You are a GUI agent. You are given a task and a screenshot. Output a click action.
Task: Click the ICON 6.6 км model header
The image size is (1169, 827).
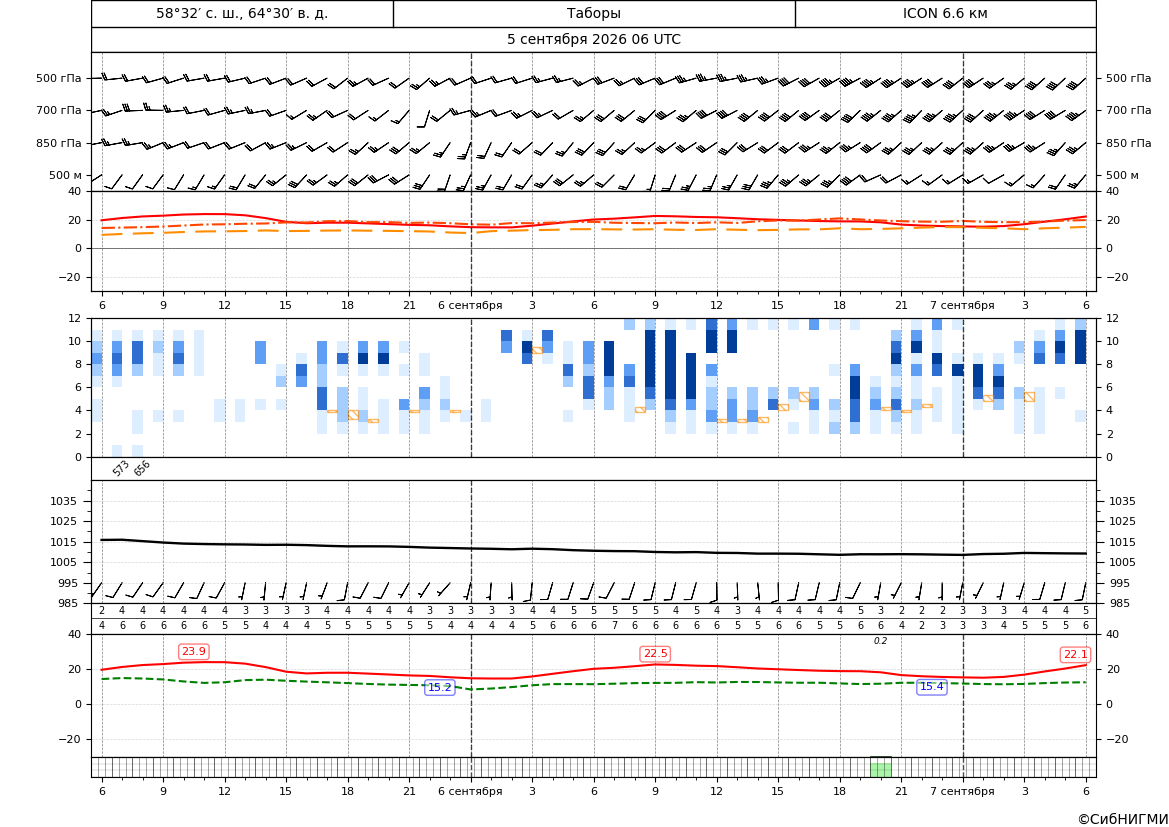click(x=945, y=13)
